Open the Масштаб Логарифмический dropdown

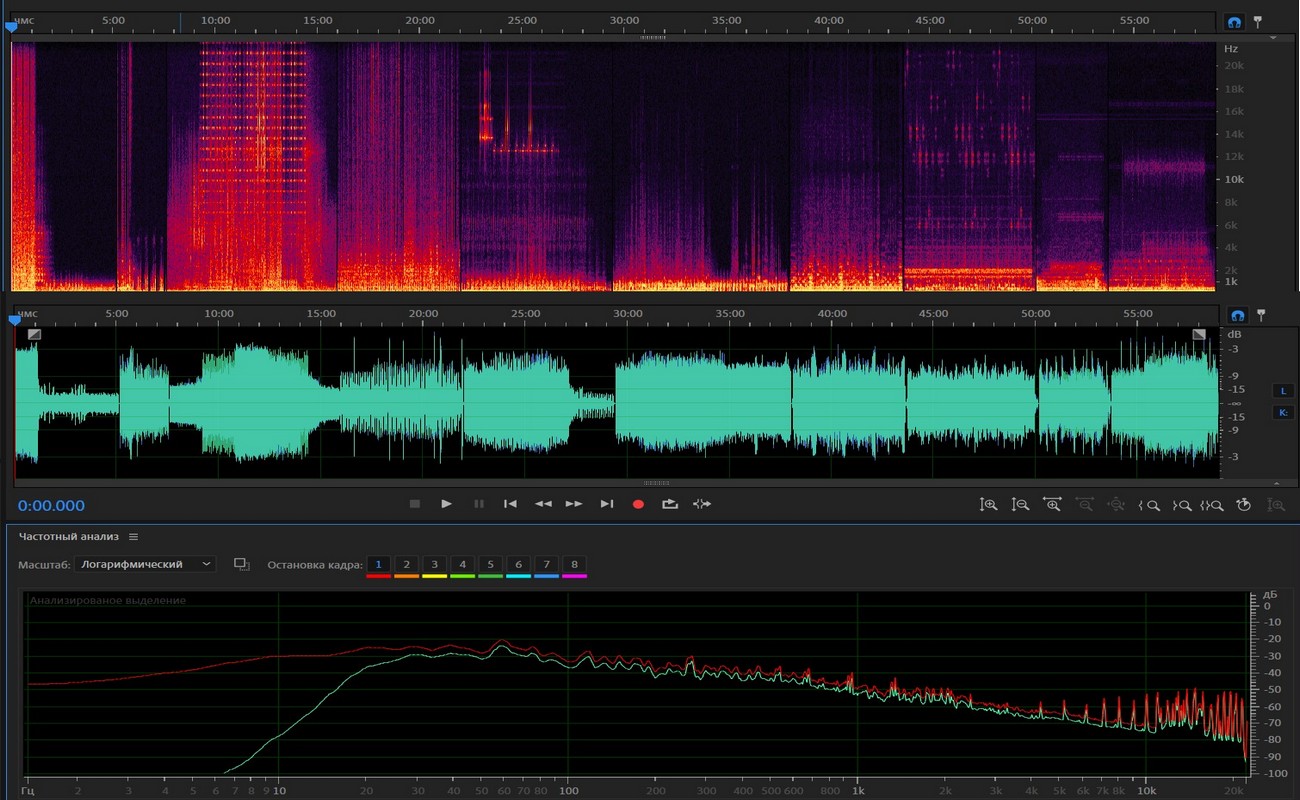[x=146, y=564]
